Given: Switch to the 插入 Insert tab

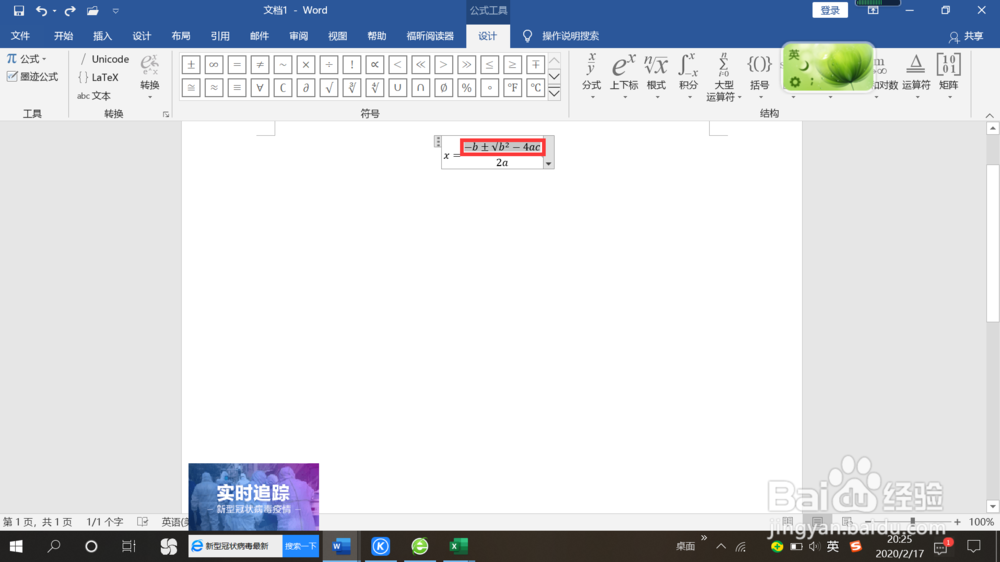Looking at the screenshot, I should point(102,36).
